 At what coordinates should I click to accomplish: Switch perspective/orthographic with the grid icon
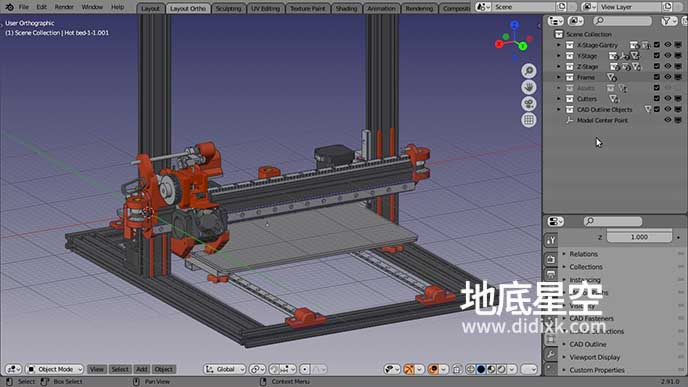pos(529,120)
